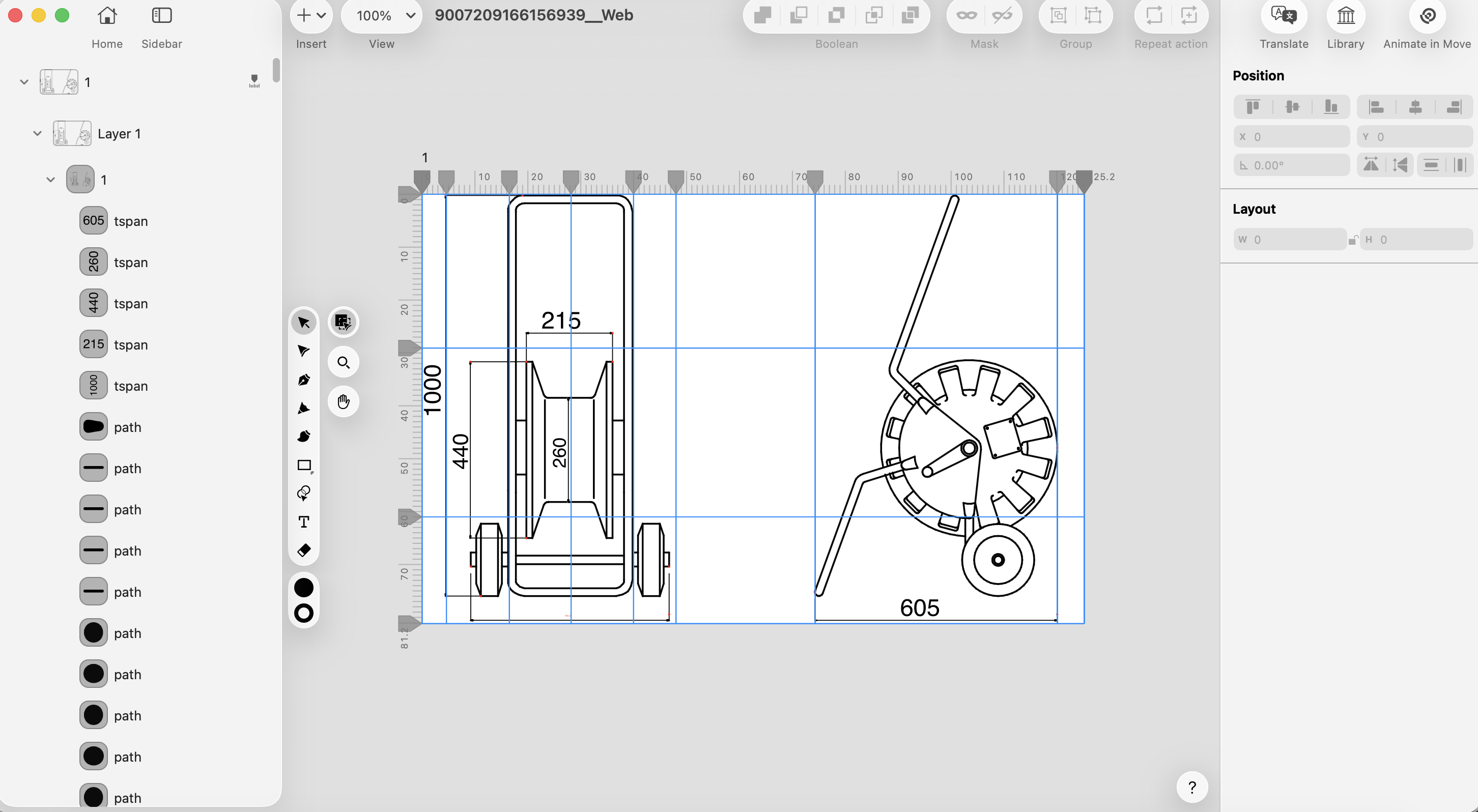Open the help question mark button
1478x812 pixels.
1191,788
